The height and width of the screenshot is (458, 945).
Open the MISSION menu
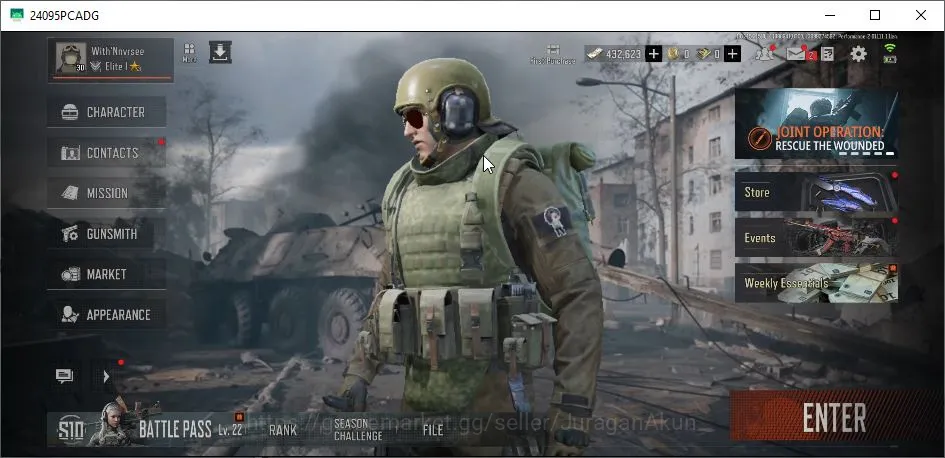tap(107, 193)
